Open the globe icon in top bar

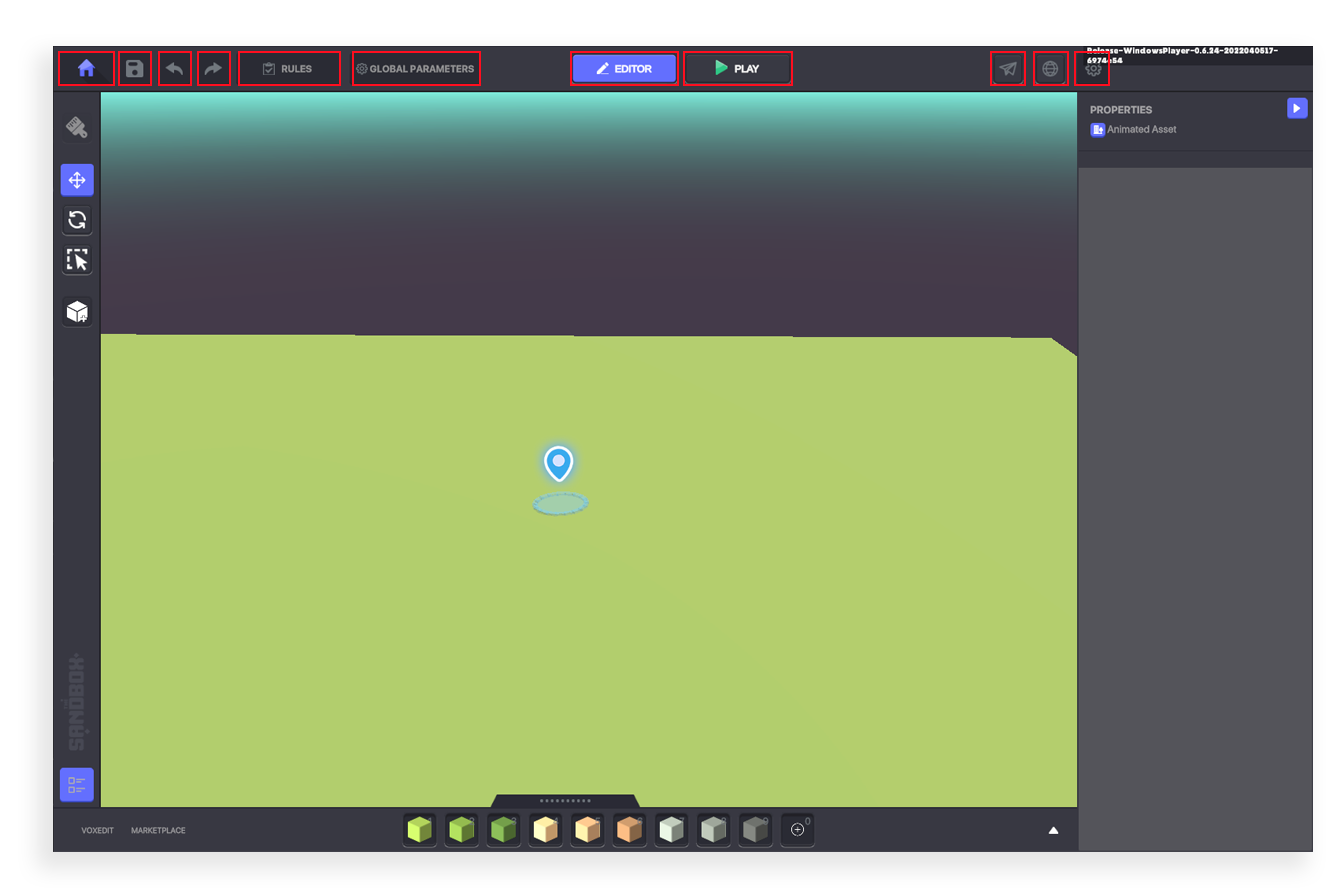tap(1050, 69)
